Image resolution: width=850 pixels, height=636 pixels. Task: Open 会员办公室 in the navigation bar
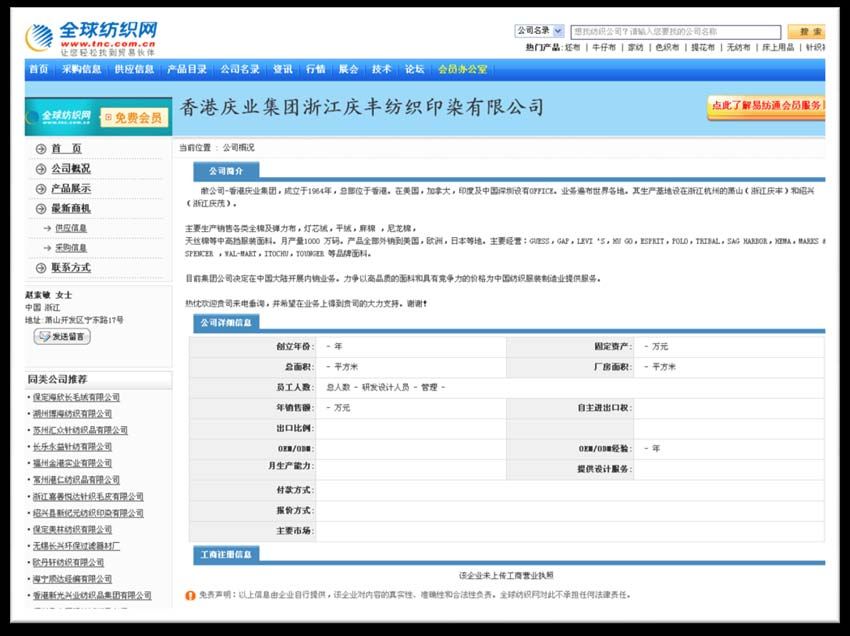coord(462,69)
